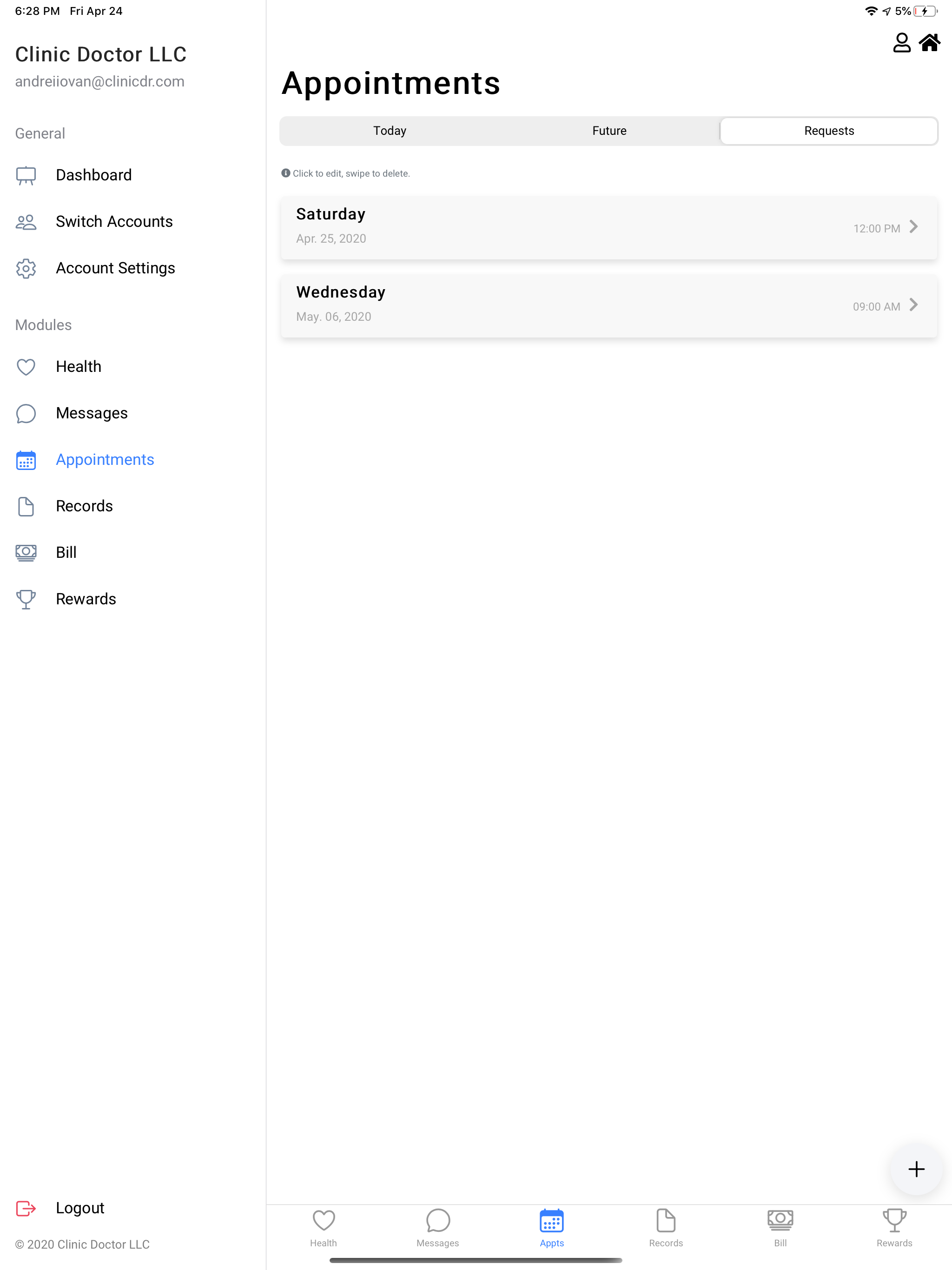
Task: Tap the Wi-Fi icon in status bar
Action: 871,11
